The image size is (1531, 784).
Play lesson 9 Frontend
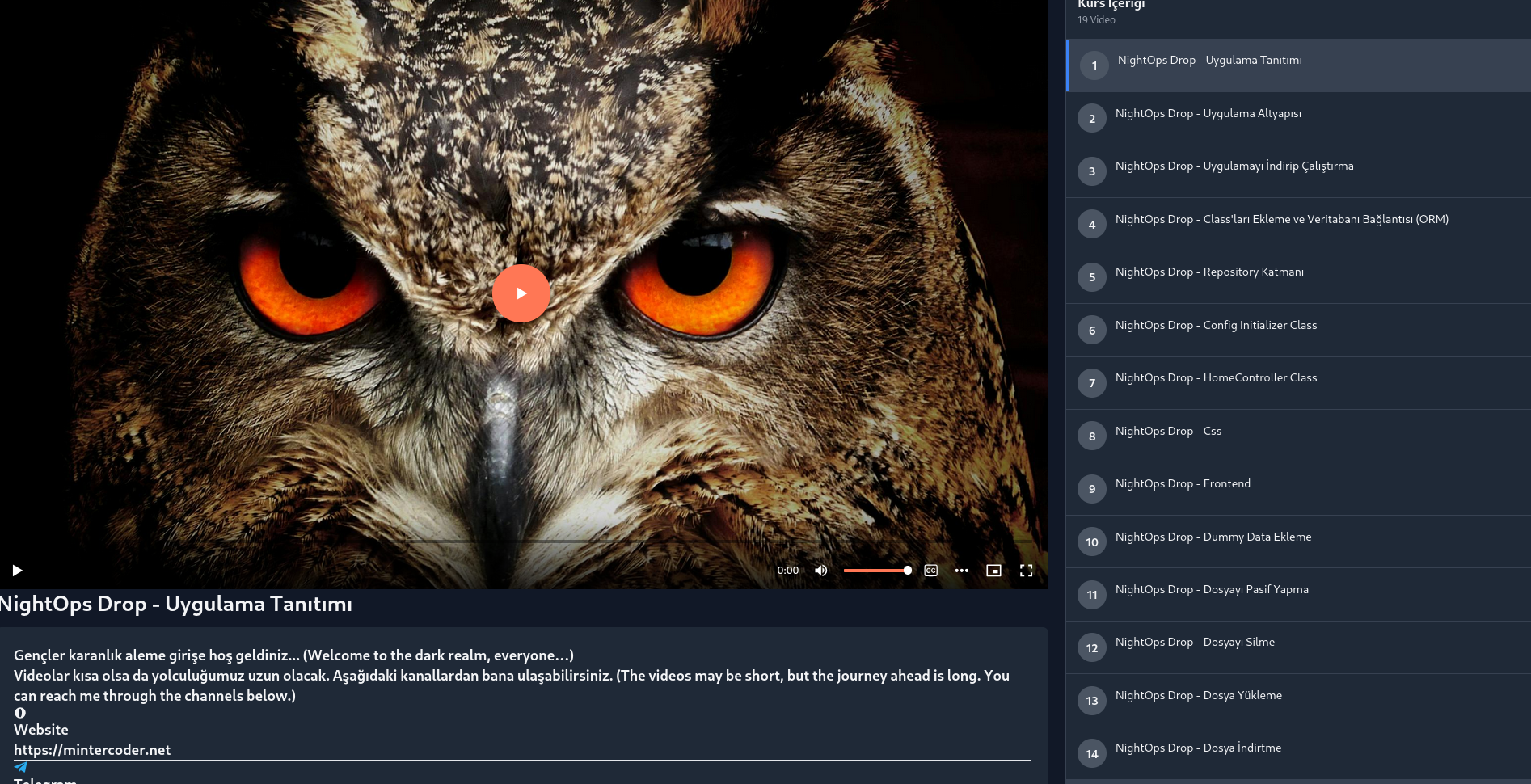click(1298, 489)
